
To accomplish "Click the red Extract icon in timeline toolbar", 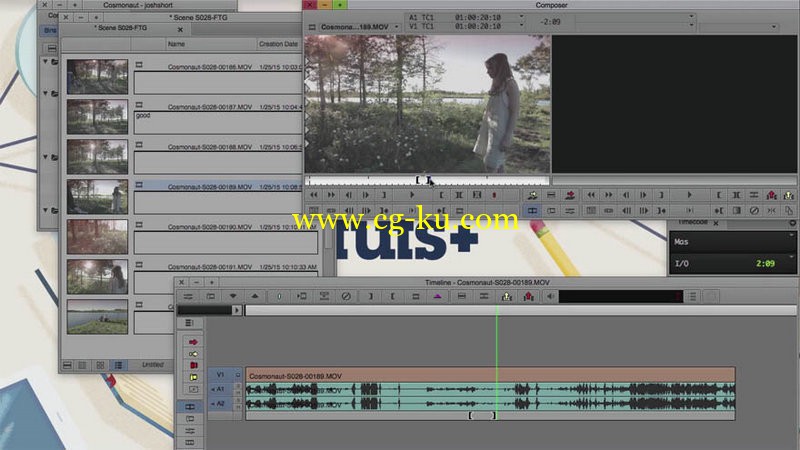I will tap(529, 296).
